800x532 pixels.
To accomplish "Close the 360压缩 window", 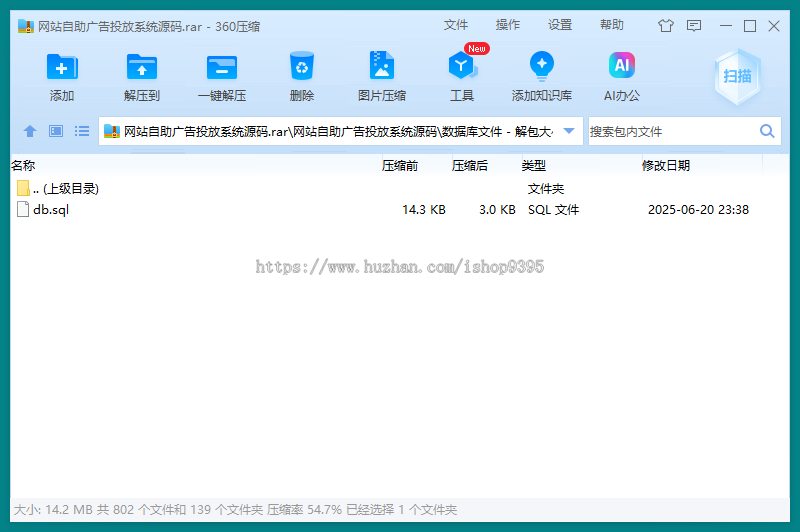I will click(774, 26).
